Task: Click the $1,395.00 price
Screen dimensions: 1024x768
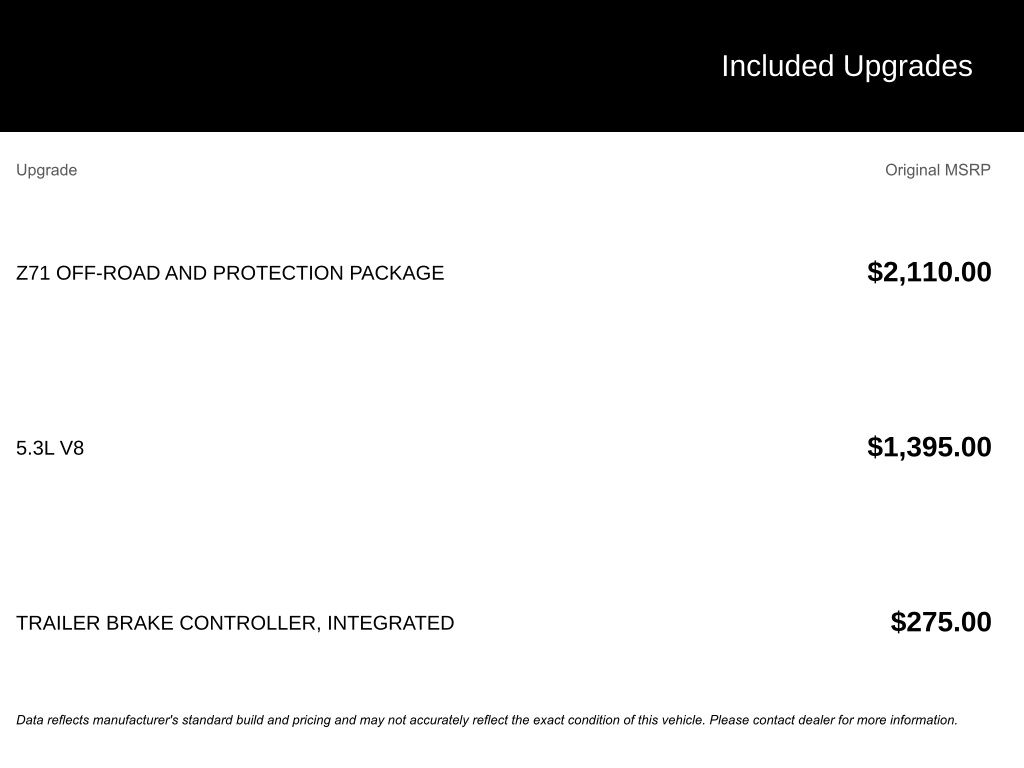Action: pos(929,447)
